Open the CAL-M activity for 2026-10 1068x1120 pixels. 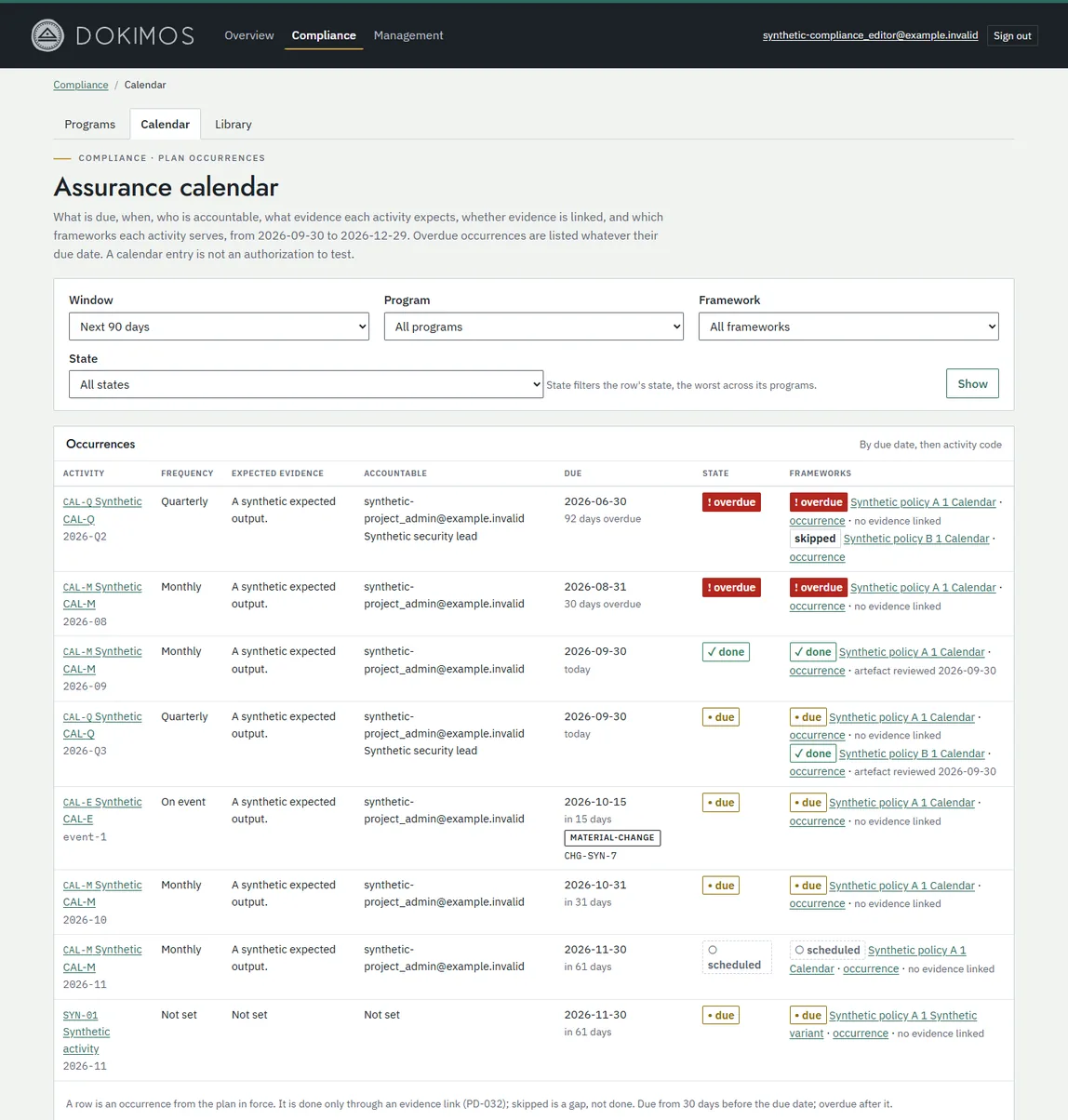[102, 893]
